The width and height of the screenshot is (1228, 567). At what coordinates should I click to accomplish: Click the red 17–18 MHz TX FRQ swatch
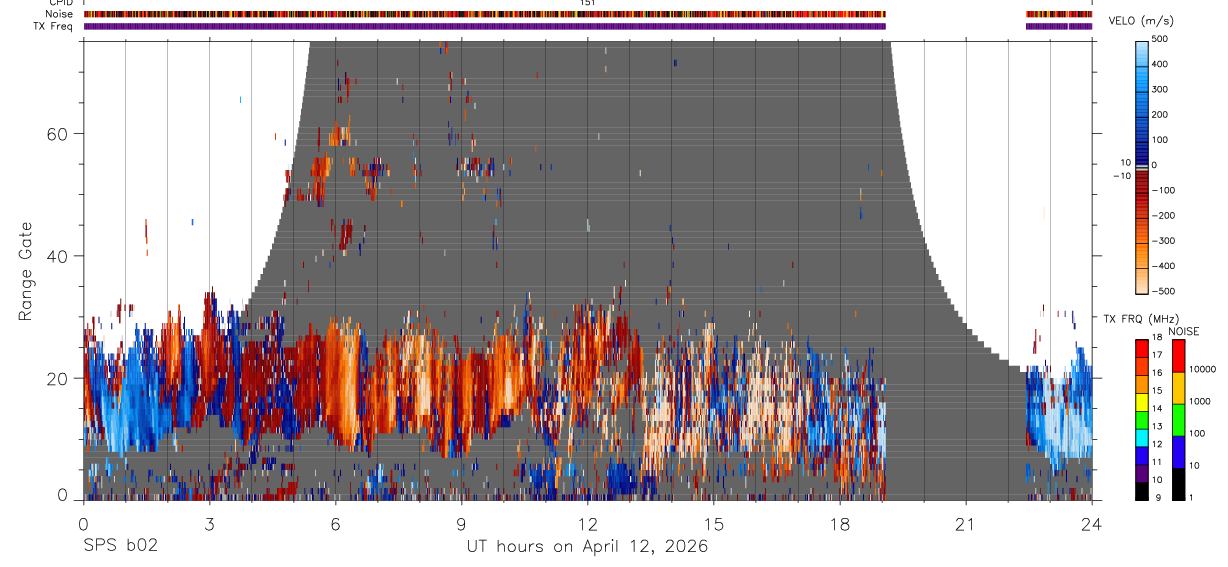pyautogui.click(x=1142, y=348)
